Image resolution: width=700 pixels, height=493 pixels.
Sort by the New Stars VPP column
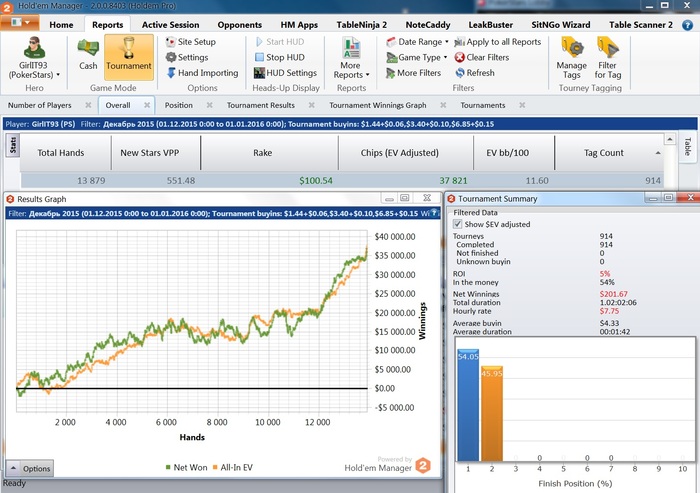pos(156,153)
